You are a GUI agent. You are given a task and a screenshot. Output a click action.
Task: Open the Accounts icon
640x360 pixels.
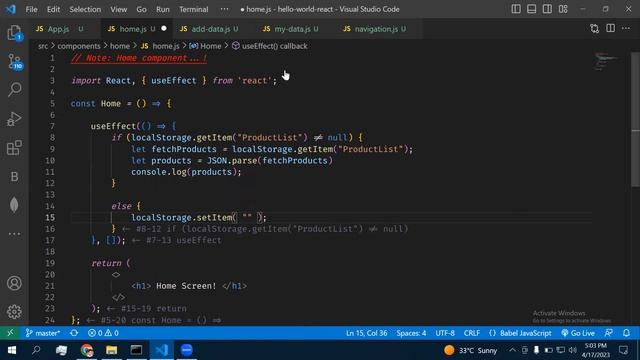(14, 283)
